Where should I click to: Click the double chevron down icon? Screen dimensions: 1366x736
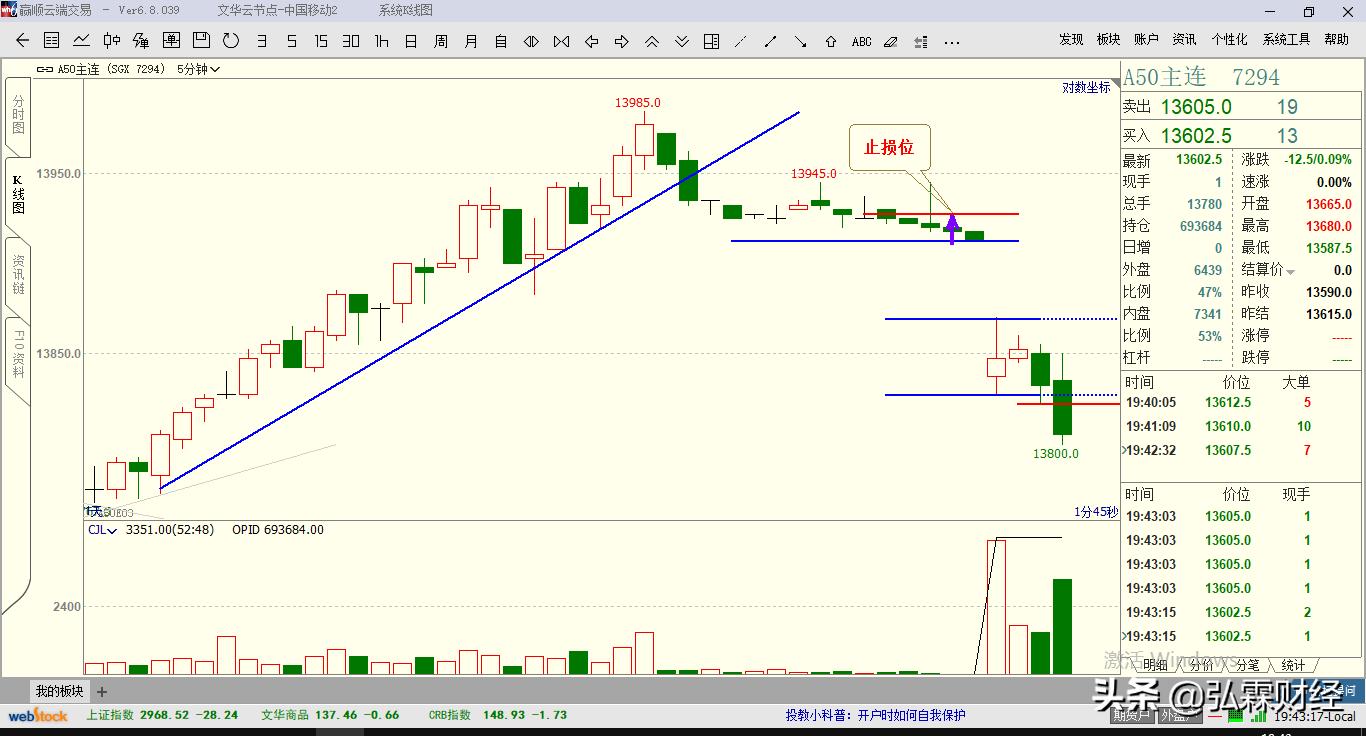click(x=681, y=41)
